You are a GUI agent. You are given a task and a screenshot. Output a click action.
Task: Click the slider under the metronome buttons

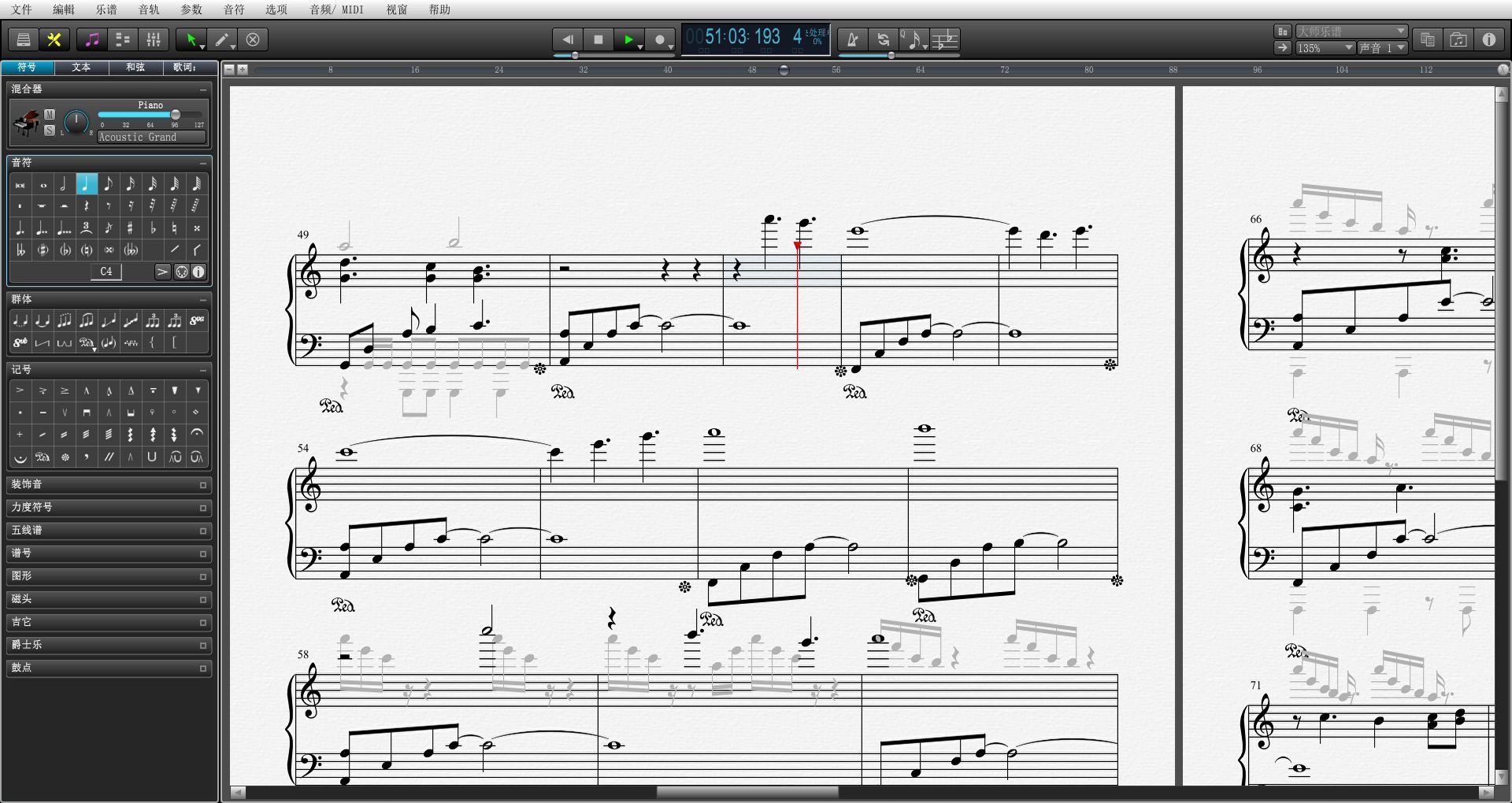click(899, 55)
